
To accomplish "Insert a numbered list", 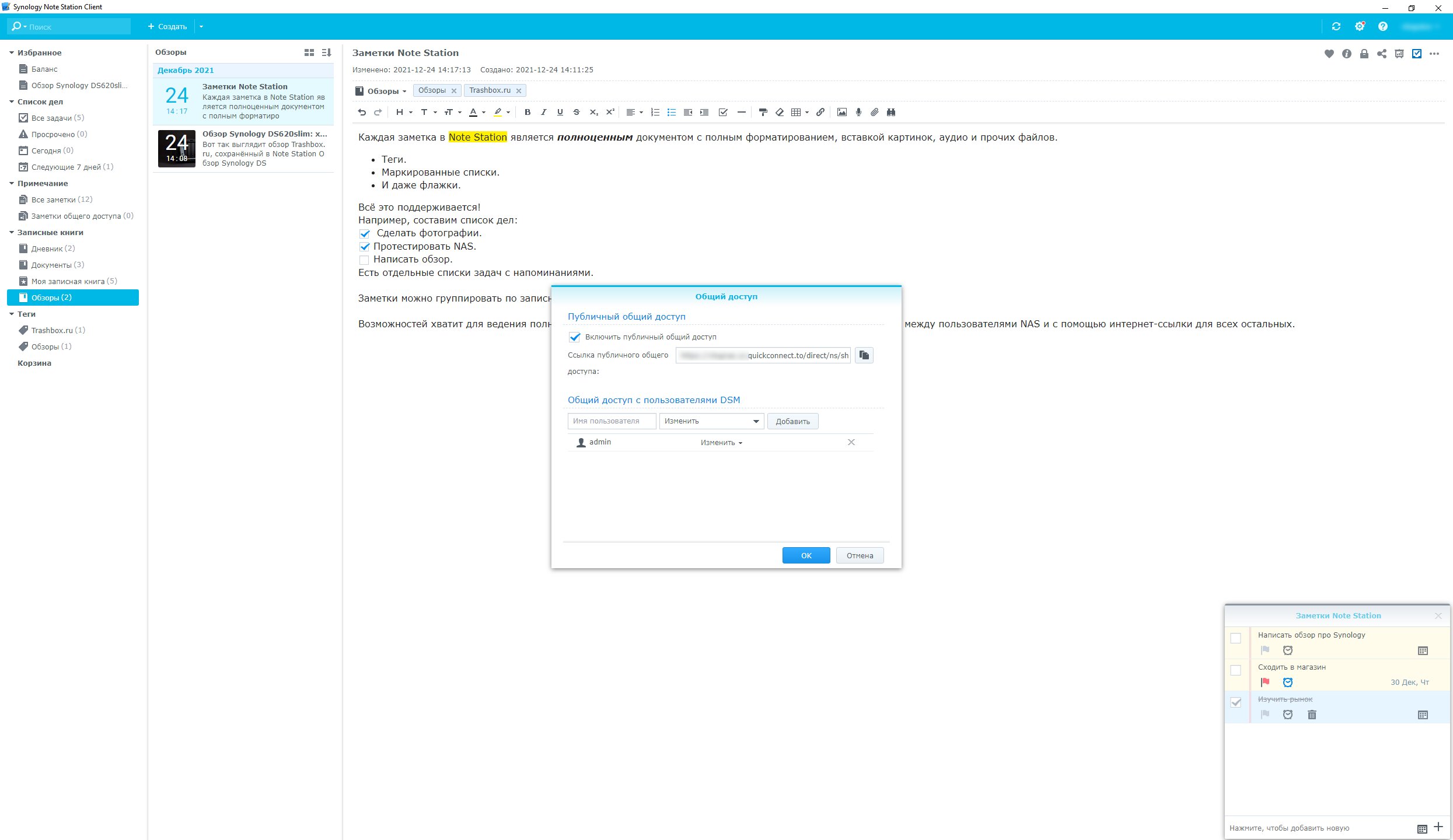I will tap(655, 112).
